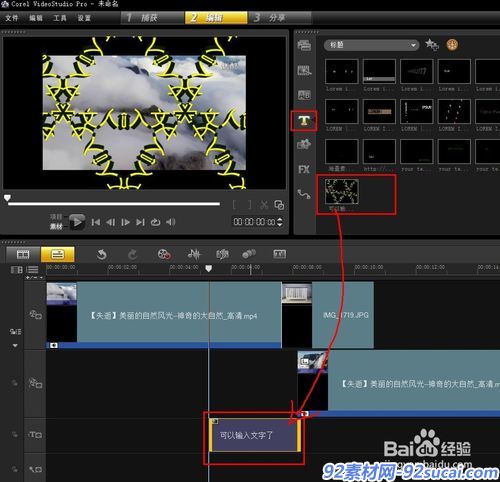
Task: Click the Mark-out right bracket button
Action: tap(250, 205)
